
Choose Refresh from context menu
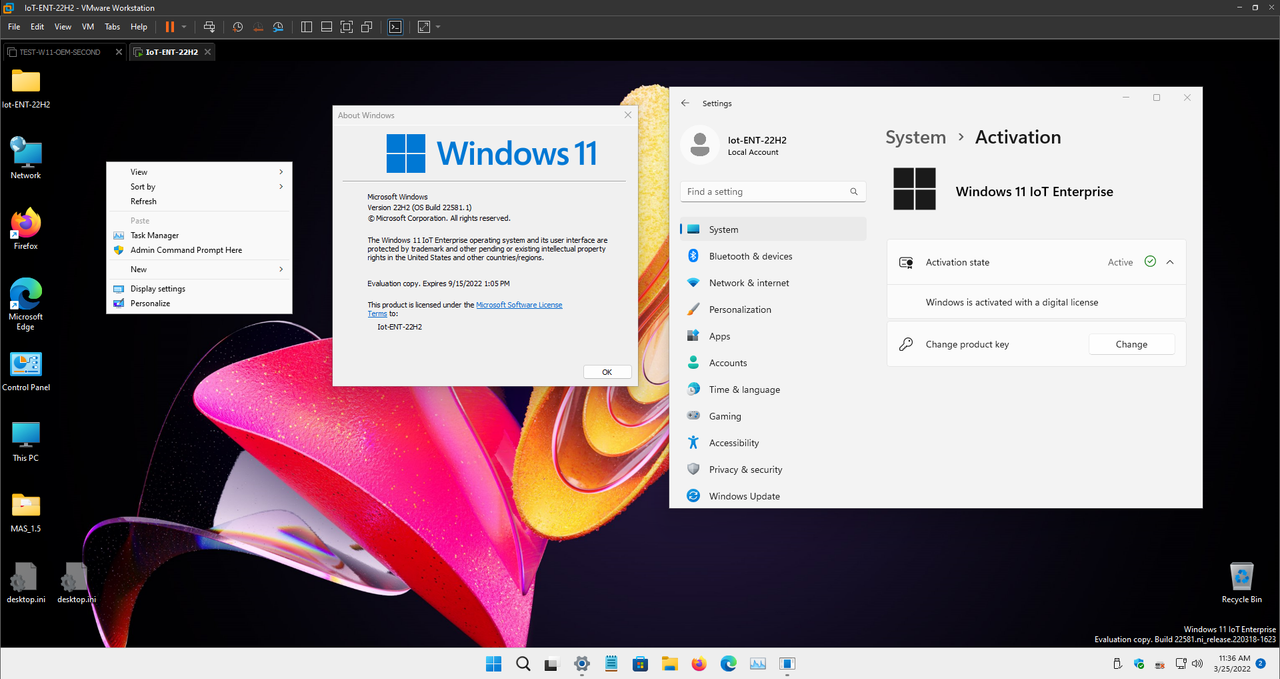199,201
